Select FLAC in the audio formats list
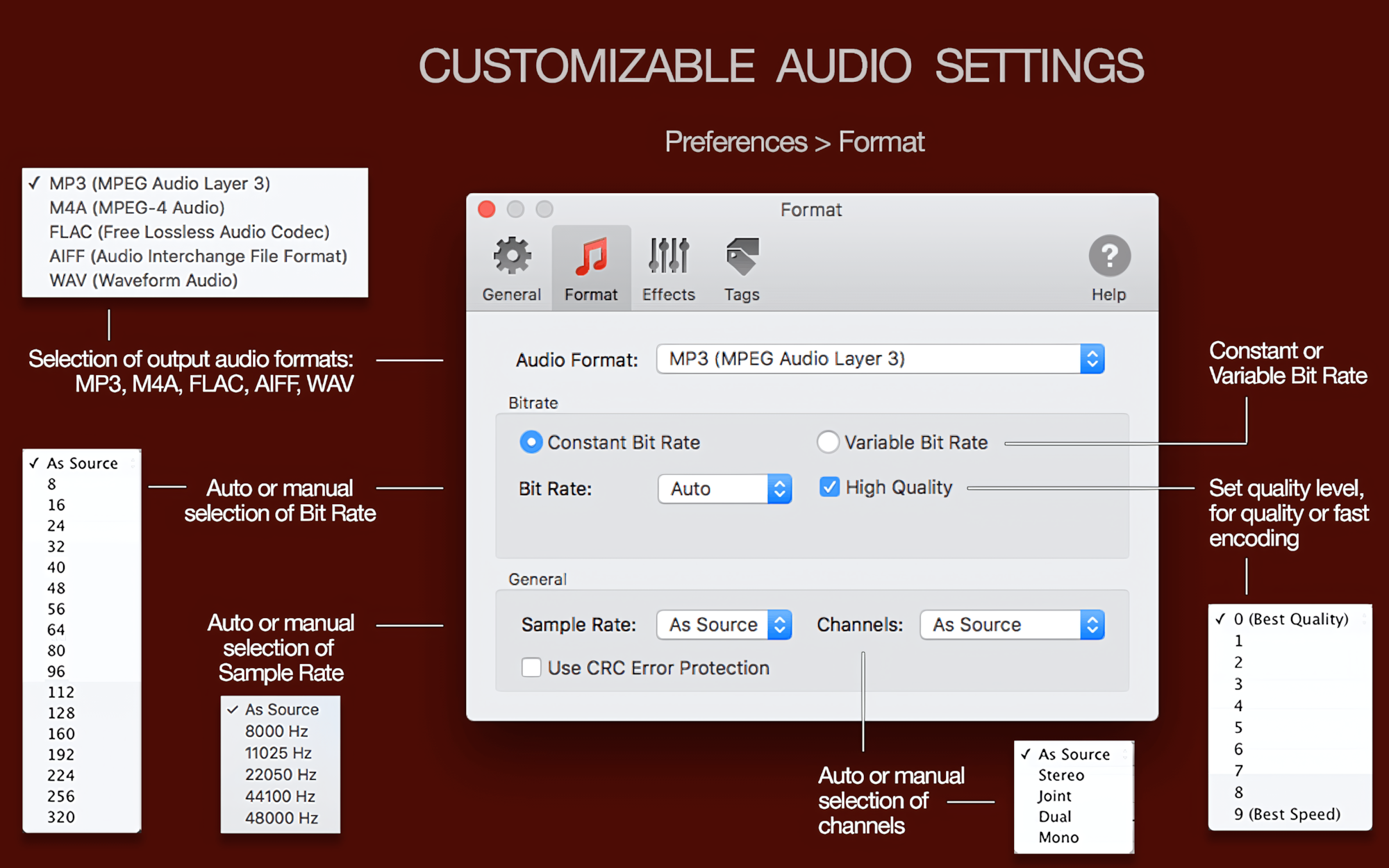1389x868 pixels. [x=189, y=231]
